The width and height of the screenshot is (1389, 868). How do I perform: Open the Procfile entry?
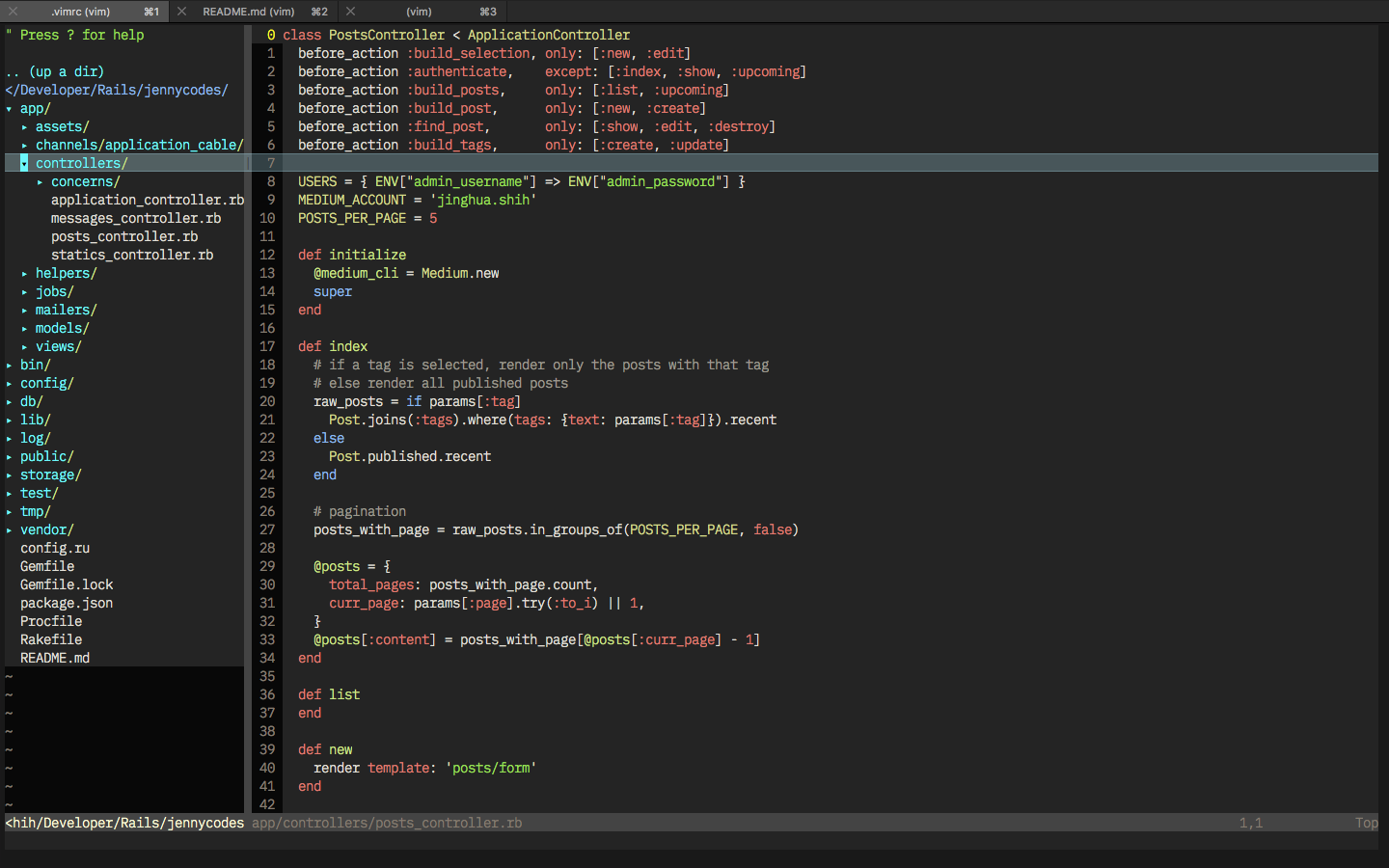click(x=51, y=622)
